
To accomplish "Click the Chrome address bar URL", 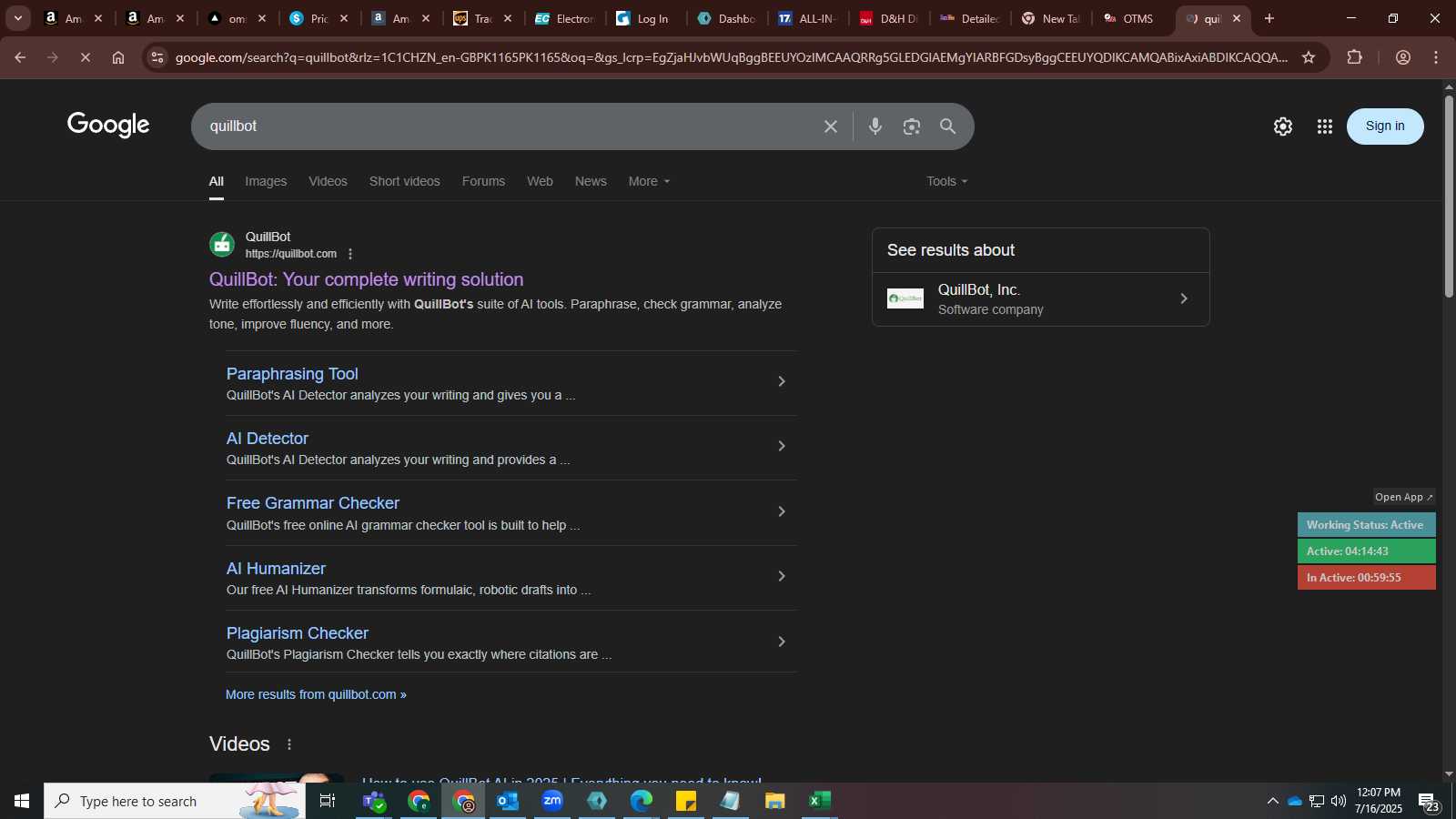I will (x=732, y=57).
